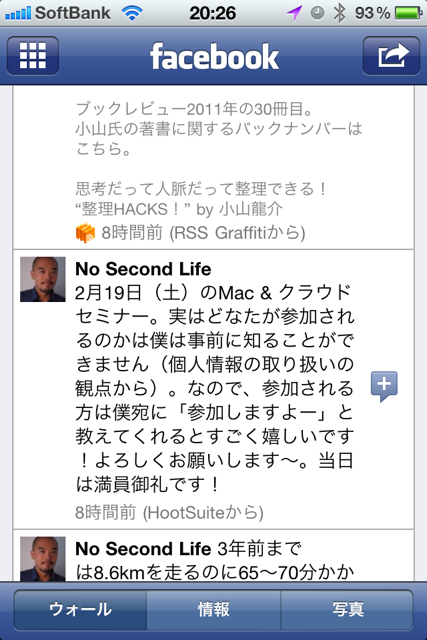
Task: Tap the battery indicator icon
Action: (409, 13)
